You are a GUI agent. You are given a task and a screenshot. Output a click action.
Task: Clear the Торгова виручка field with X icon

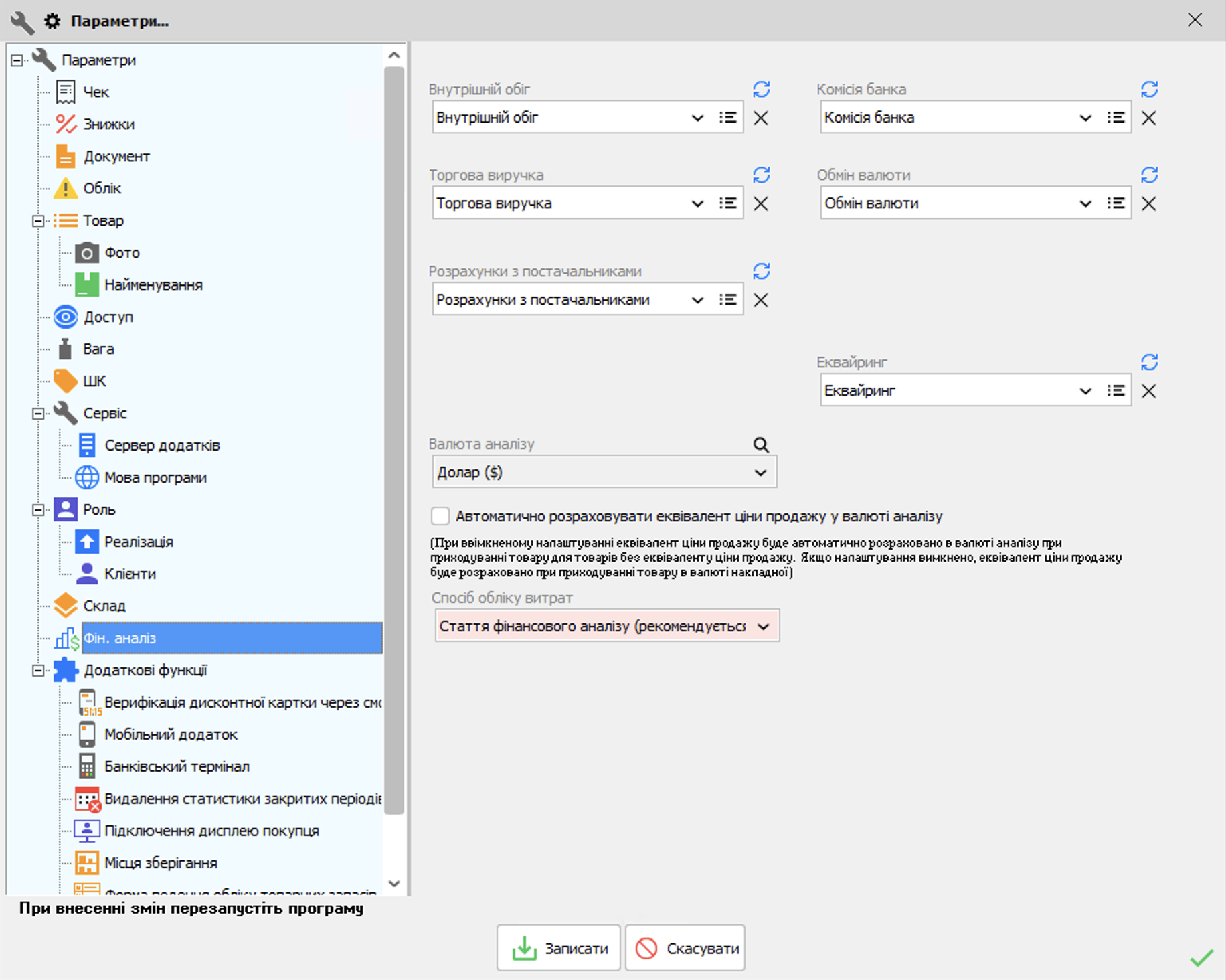(761, 203)
